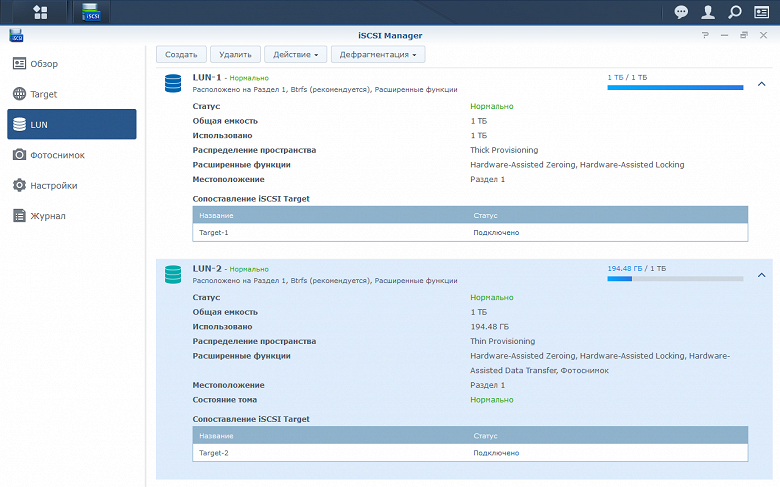Collapse the LUN-1 details chevron

point(761,84)
